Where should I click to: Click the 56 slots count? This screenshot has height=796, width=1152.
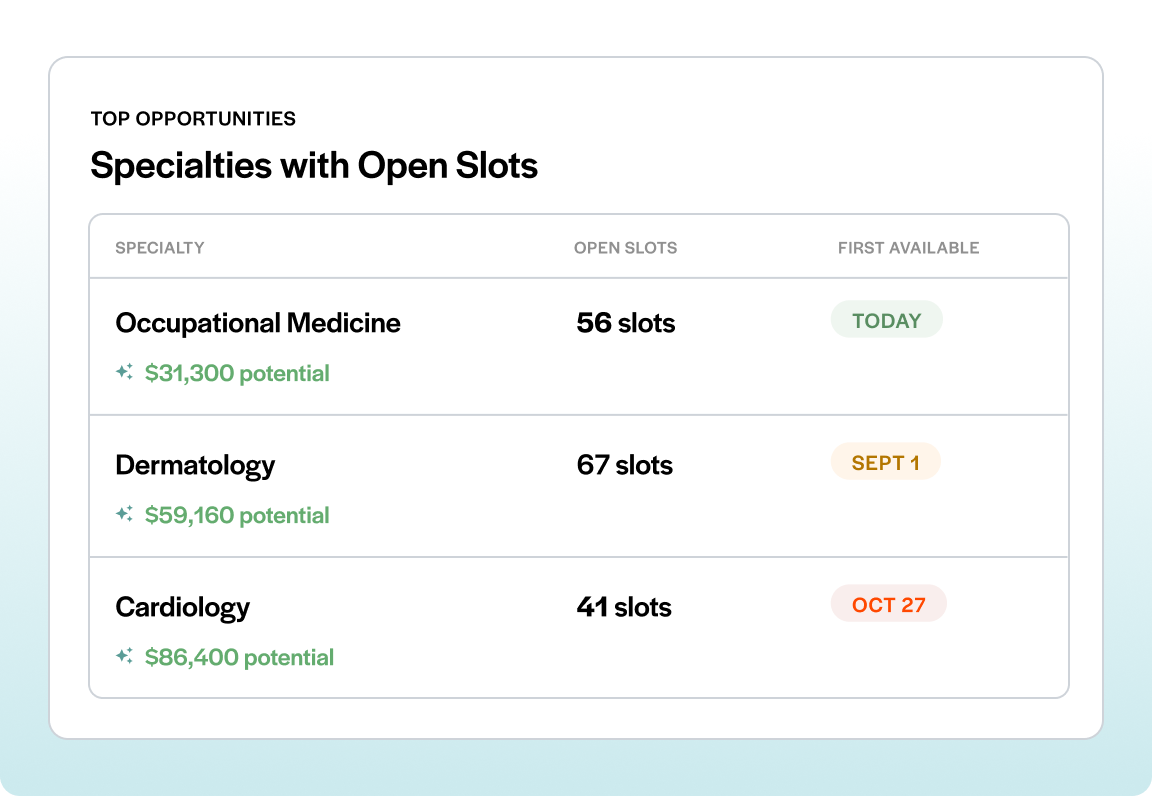click(x=625, y=323)
